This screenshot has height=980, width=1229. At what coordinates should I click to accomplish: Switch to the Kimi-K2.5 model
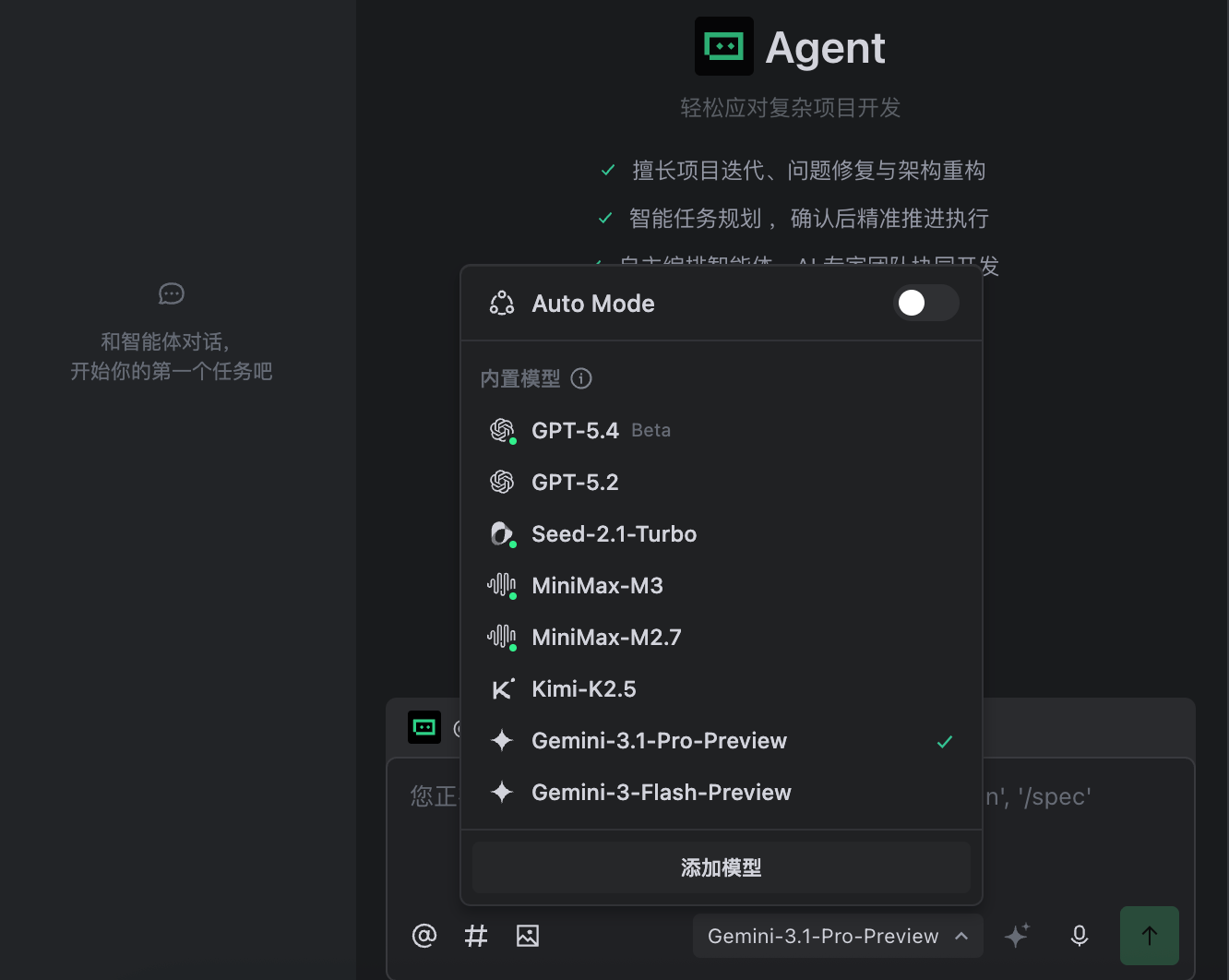[722, 688]
